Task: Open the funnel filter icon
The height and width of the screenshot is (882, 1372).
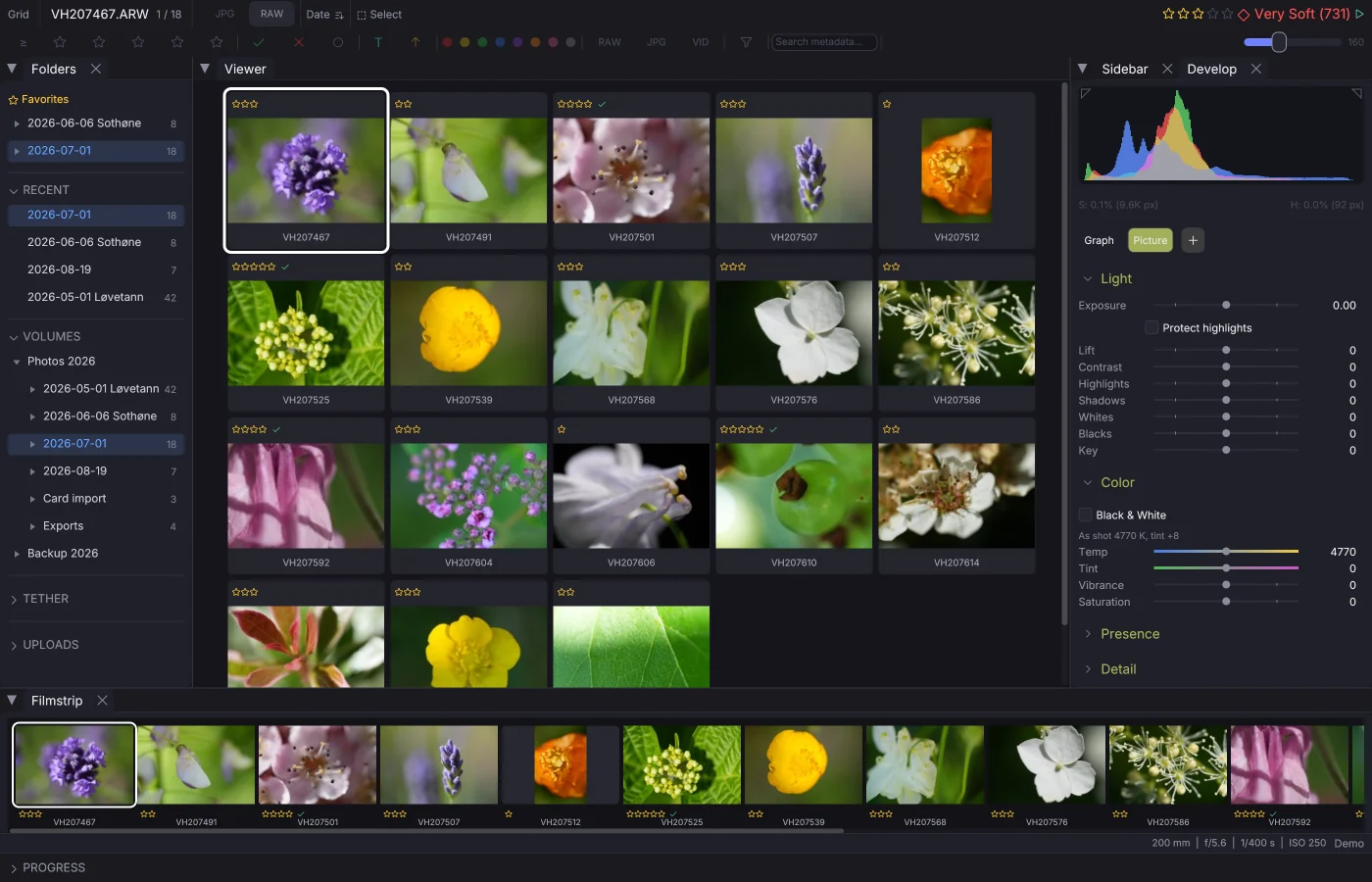Action: 746,42
